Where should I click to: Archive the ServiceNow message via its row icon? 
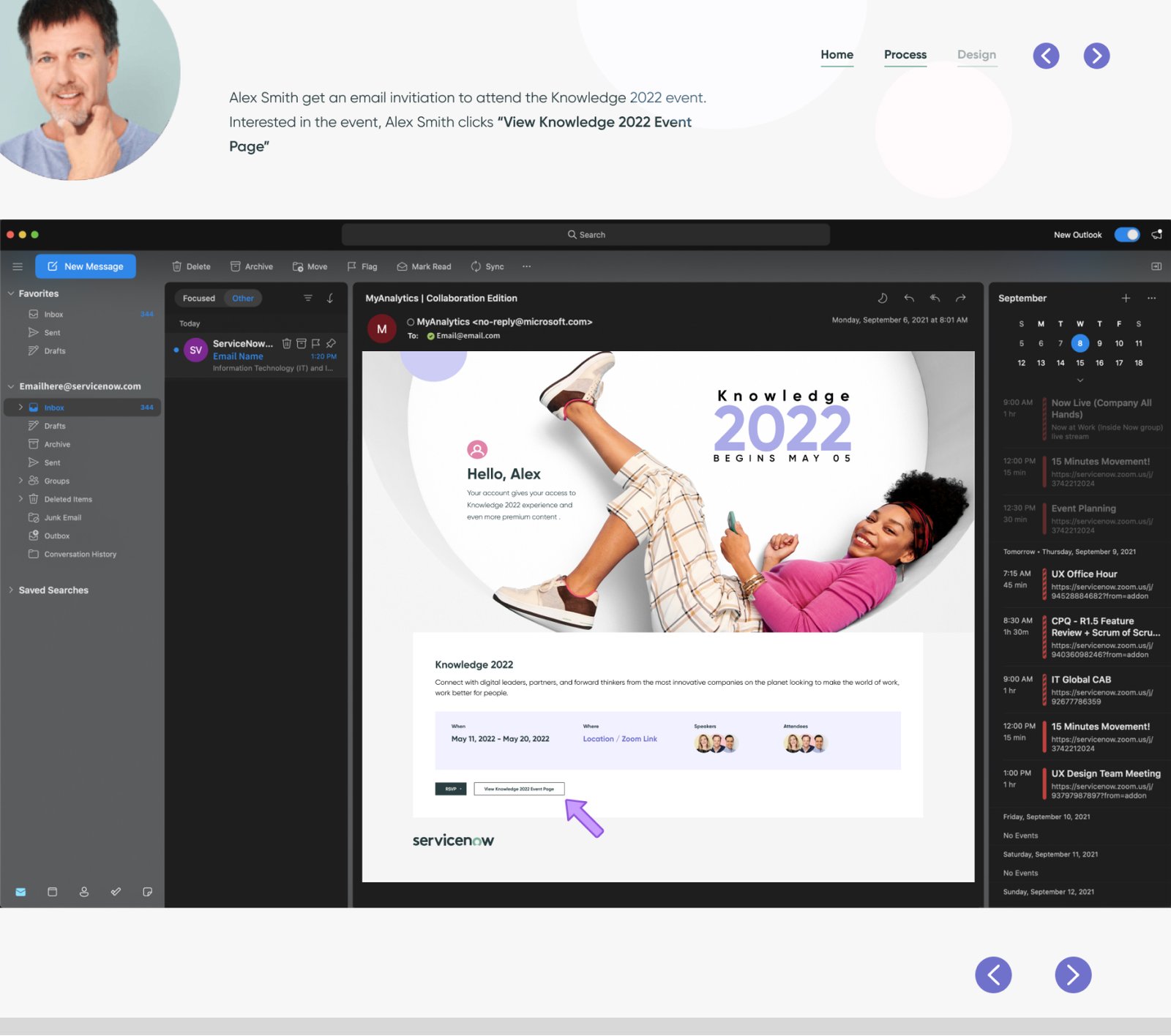click(x=301, y=343)
